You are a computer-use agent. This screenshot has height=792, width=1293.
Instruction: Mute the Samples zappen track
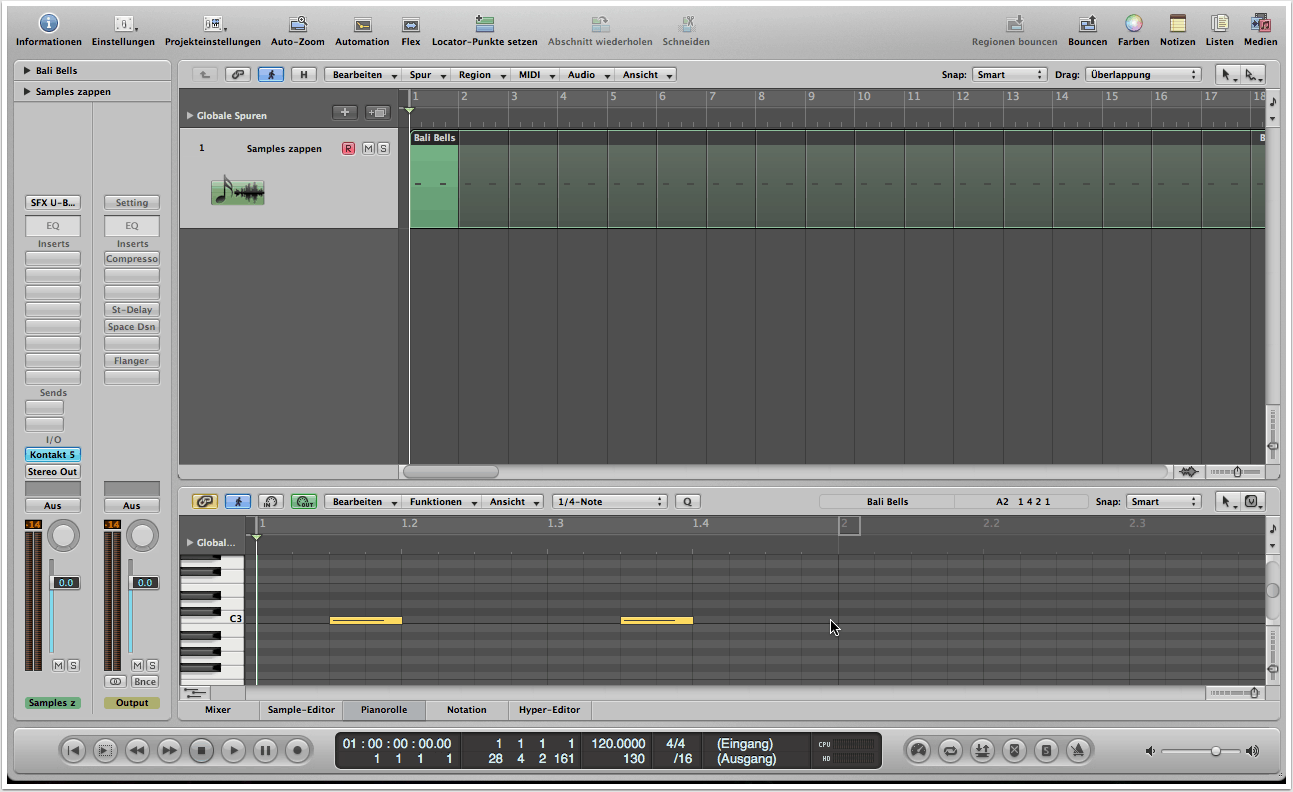(x=368, y=148)
